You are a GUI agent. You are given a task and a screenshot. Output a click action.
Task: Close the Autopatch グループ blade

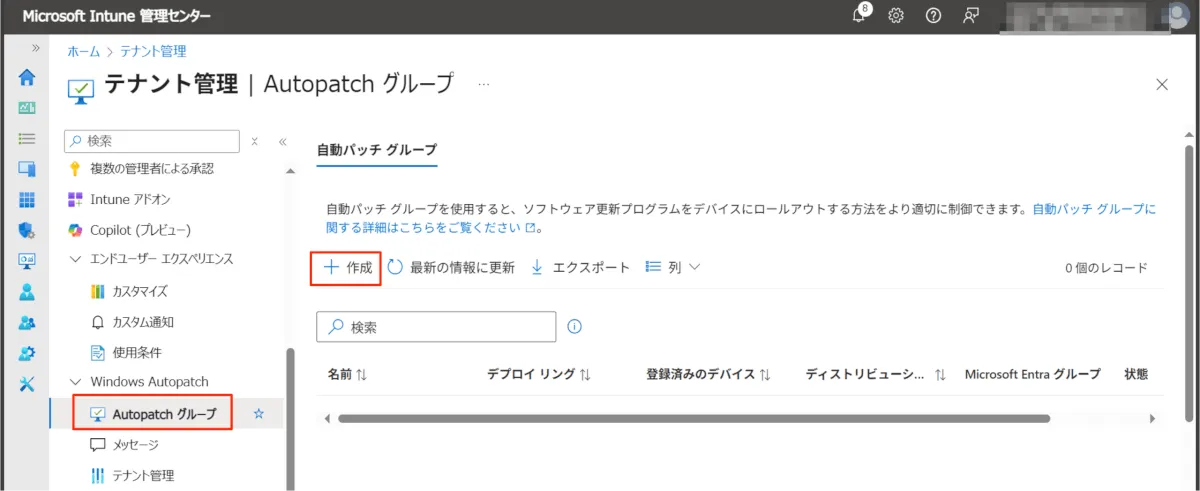point(1162,85)
